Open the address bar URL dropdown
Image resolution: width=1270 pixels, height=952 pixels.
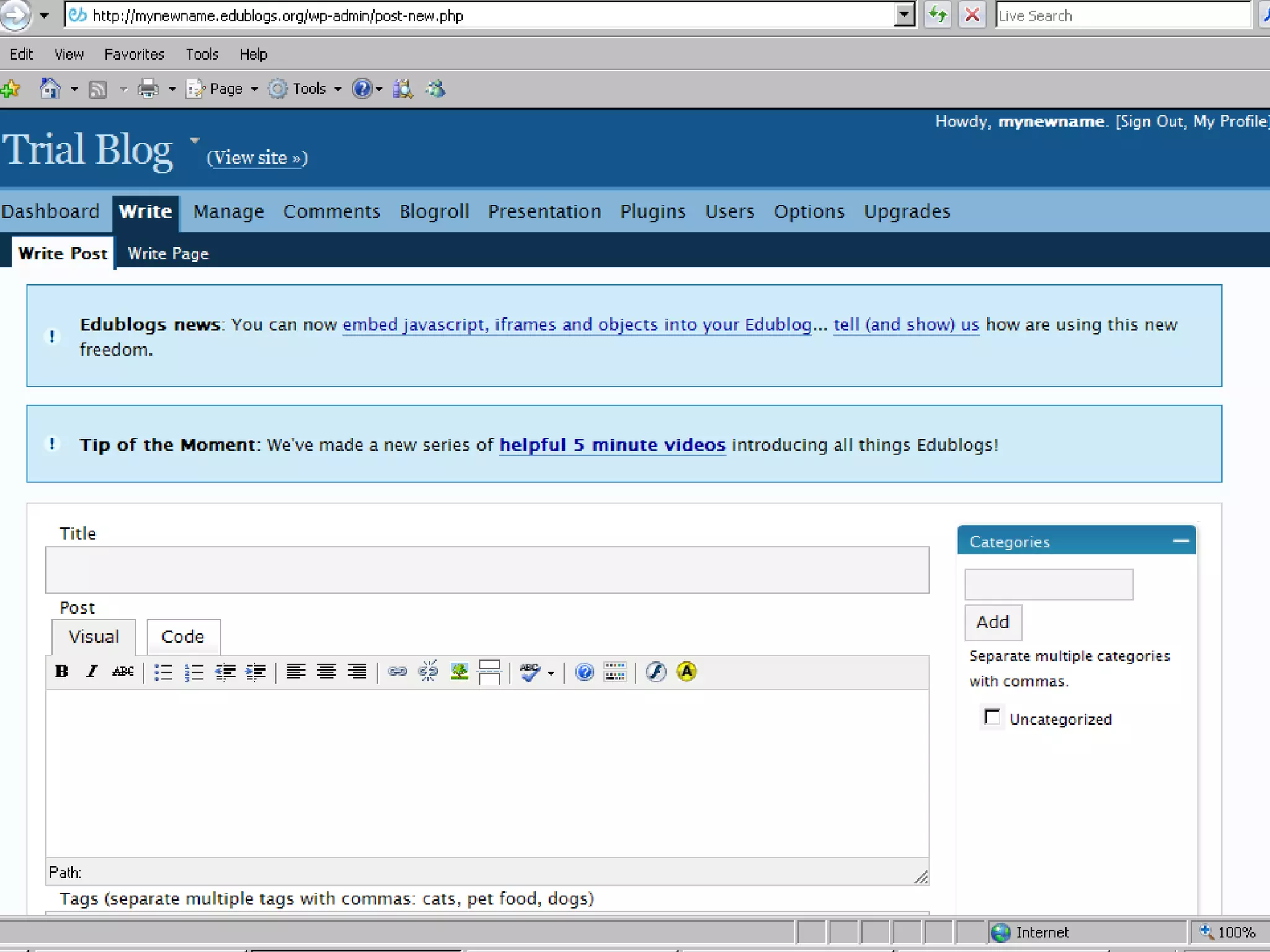point(905,15)
